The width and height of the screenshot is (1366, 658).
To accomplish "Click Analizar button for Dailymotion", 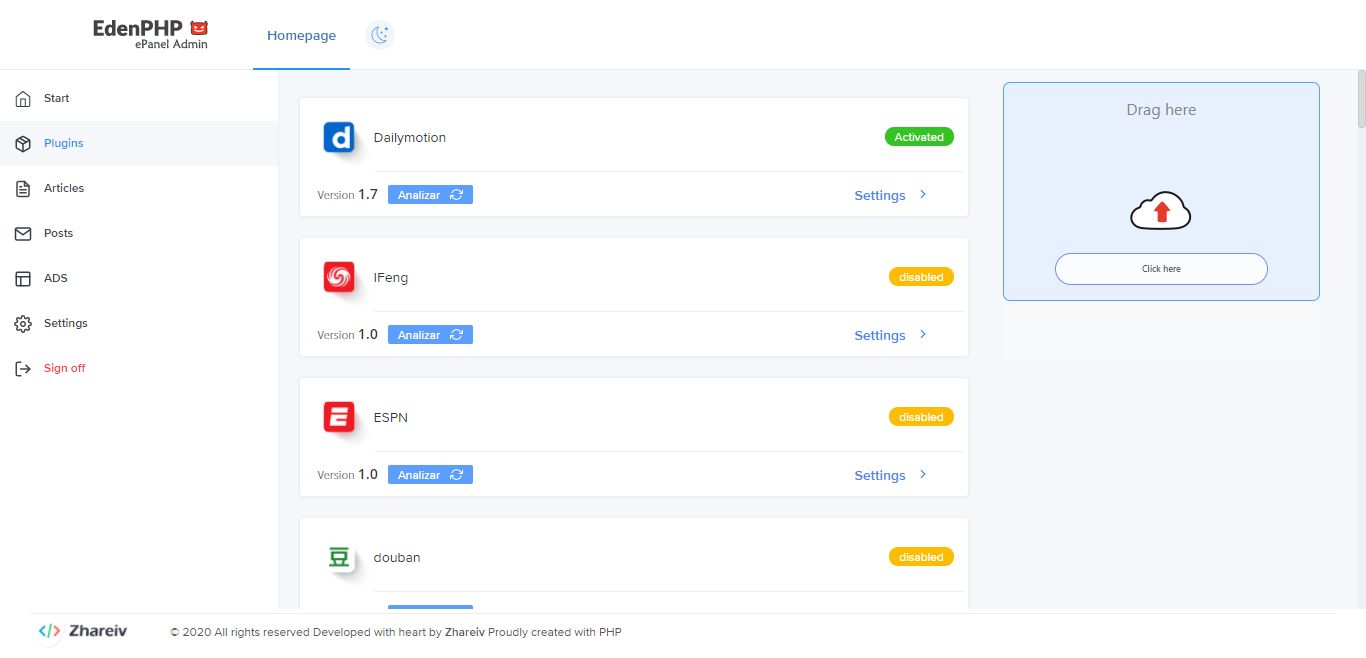I will coord(430,195).
